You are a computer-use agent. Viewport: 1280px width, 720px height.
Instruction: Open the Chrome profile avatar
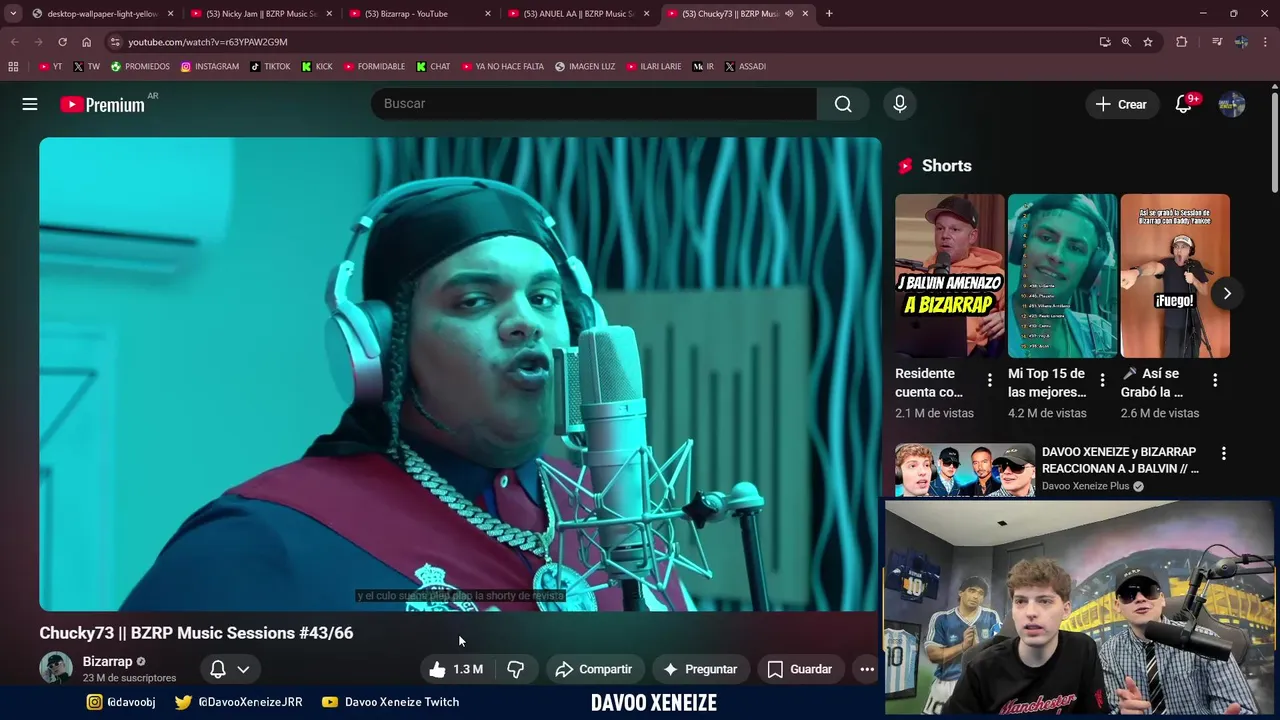(1241, 42)
